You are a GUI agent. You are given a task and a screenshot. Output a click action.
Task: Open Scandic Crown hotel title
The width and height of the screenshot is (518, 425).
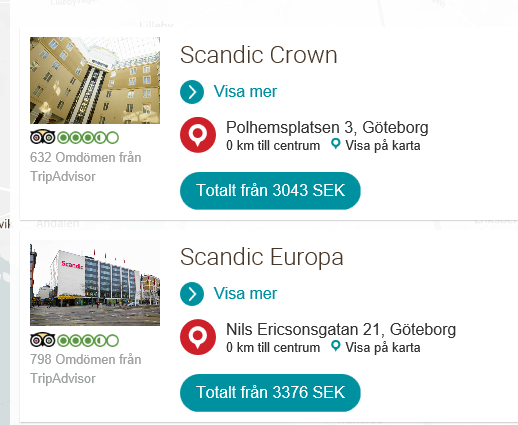tap(259, 55)
